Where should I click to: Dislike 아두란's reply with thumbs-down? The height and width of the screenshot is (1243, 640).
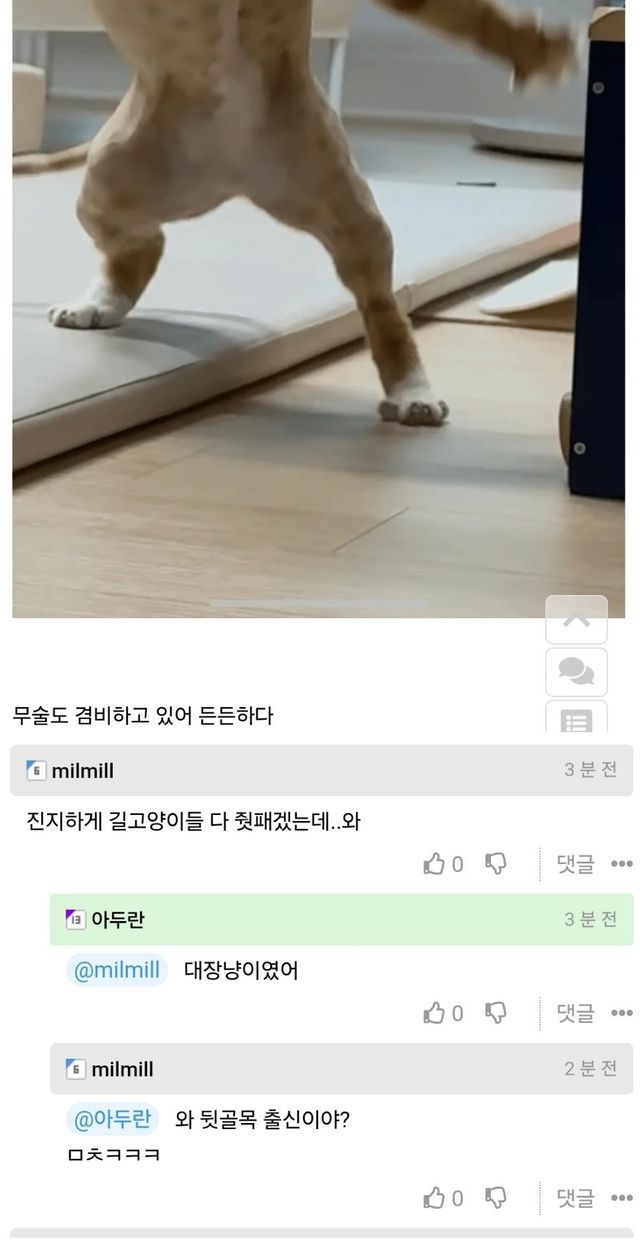496,1013
